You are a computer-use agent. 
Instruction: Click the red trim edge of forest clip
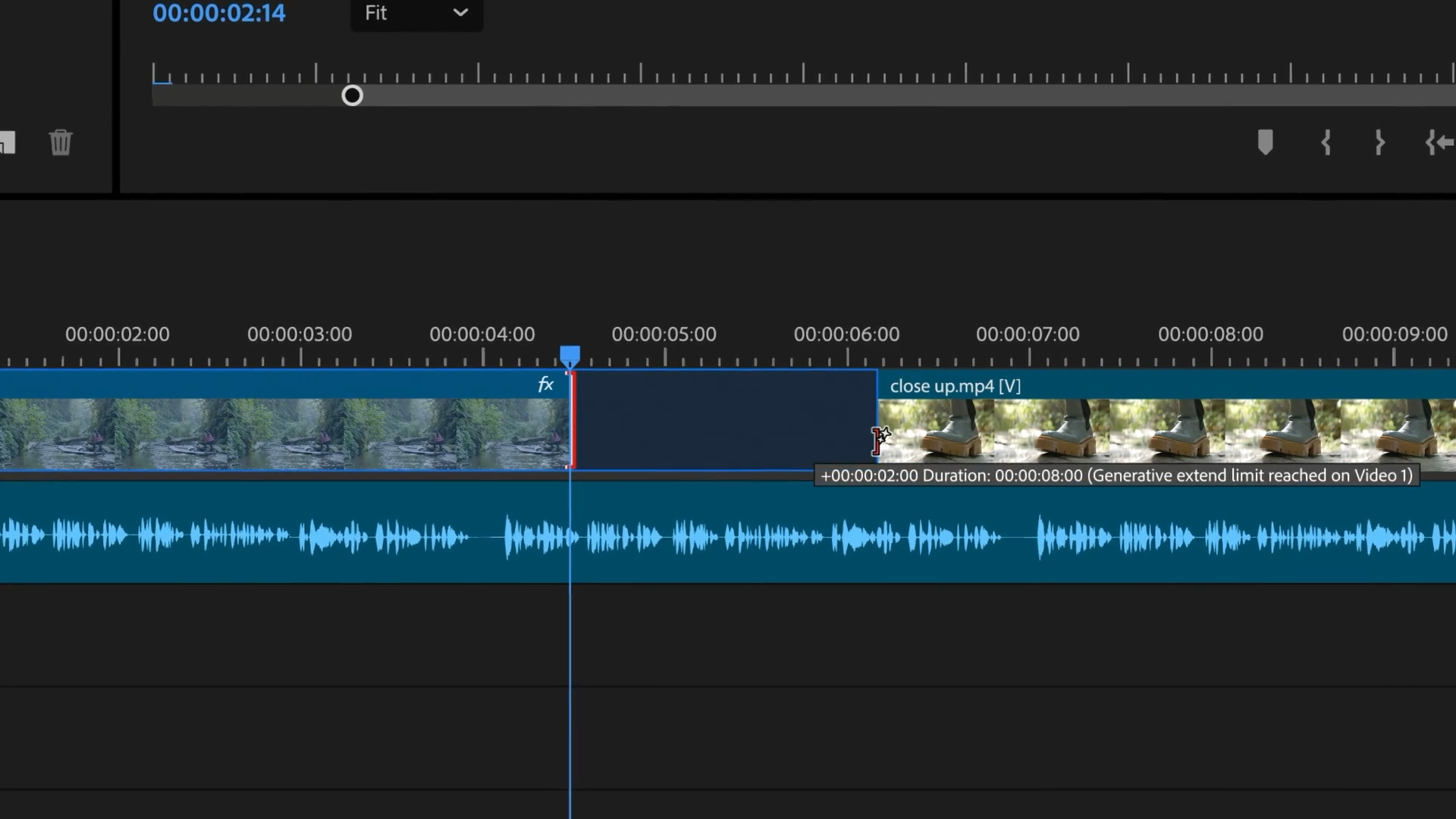[x=573, y=421]
